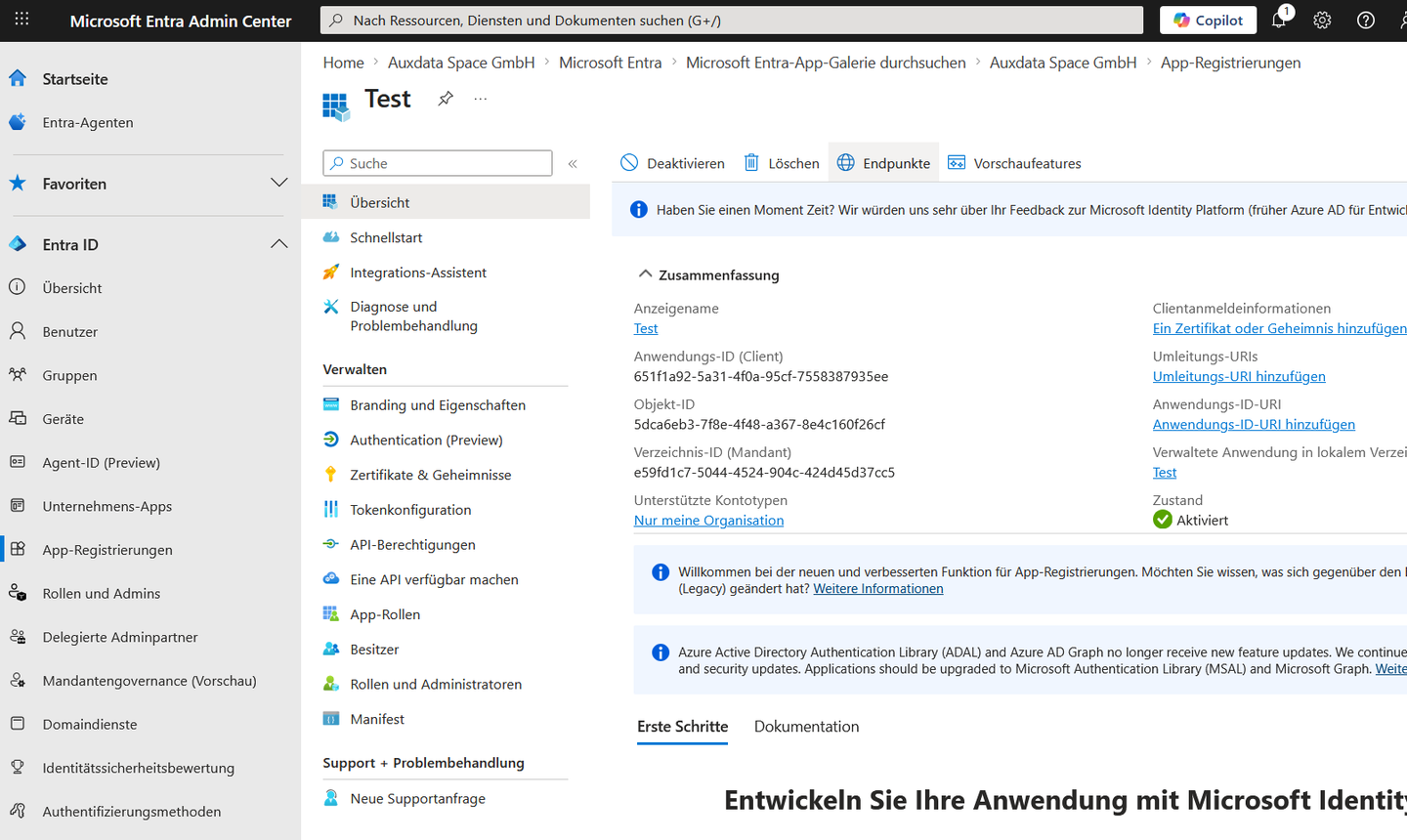Expand the Favoriten section chevron

tap(278, 184)
